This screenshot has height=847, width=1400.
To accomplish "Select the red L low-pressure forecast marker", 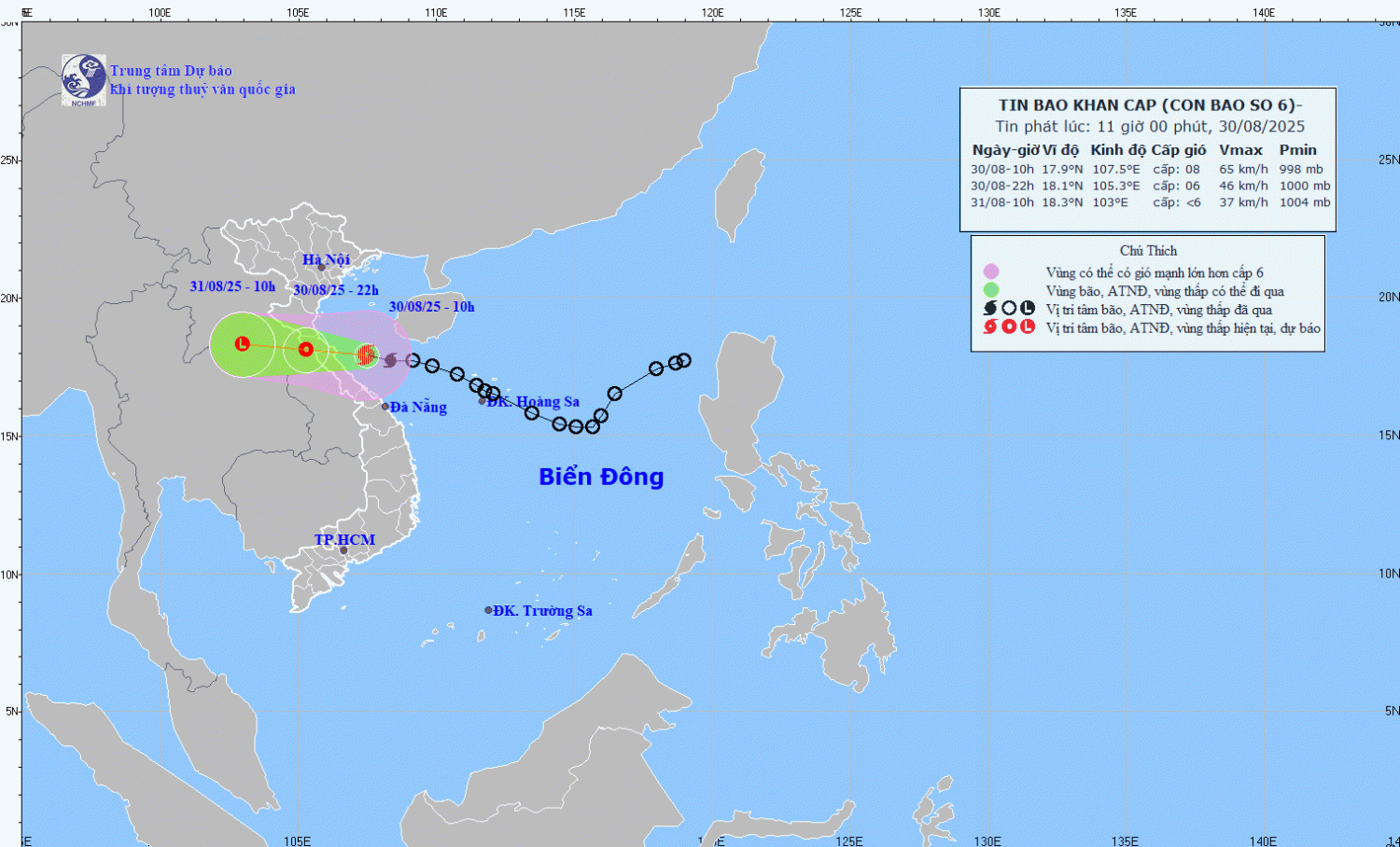I will coord(243,343).
